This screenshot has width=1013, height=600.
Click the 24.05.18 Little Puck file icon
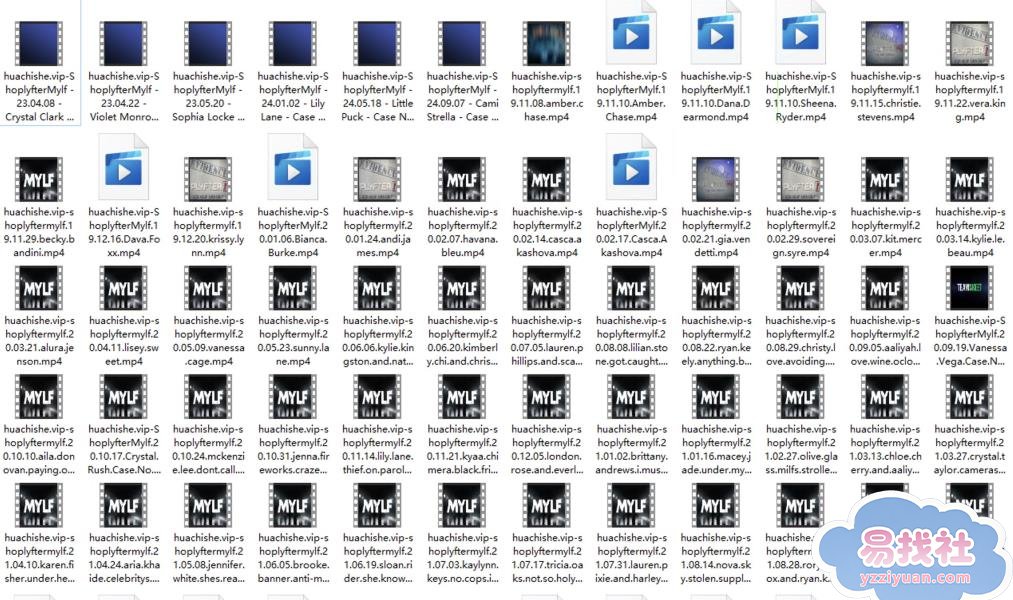coord(377,43)
